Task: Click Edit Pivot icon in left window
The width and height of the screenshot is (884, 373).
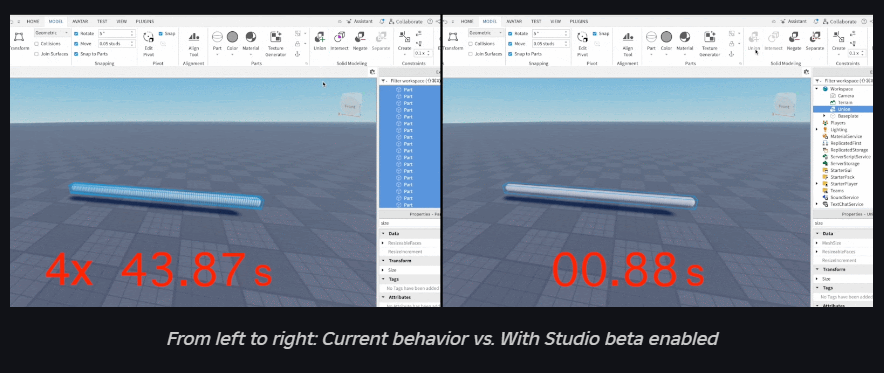Action: coord(148,38)
